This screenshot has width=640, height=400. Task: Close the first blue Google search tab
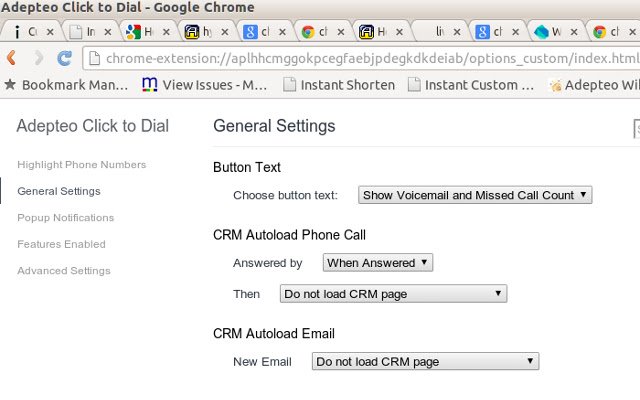pos(282,32)
